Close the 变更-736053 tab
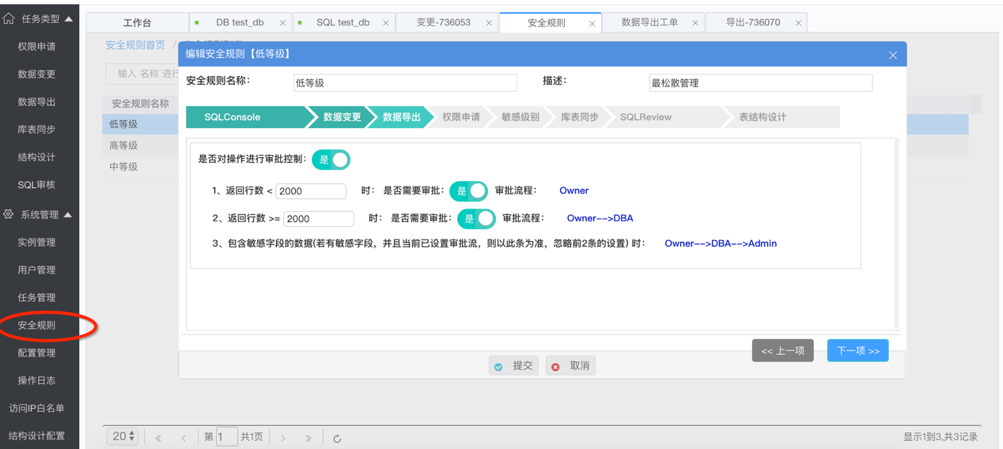This screenshot has height=449, width=1003. click(489, 22)
